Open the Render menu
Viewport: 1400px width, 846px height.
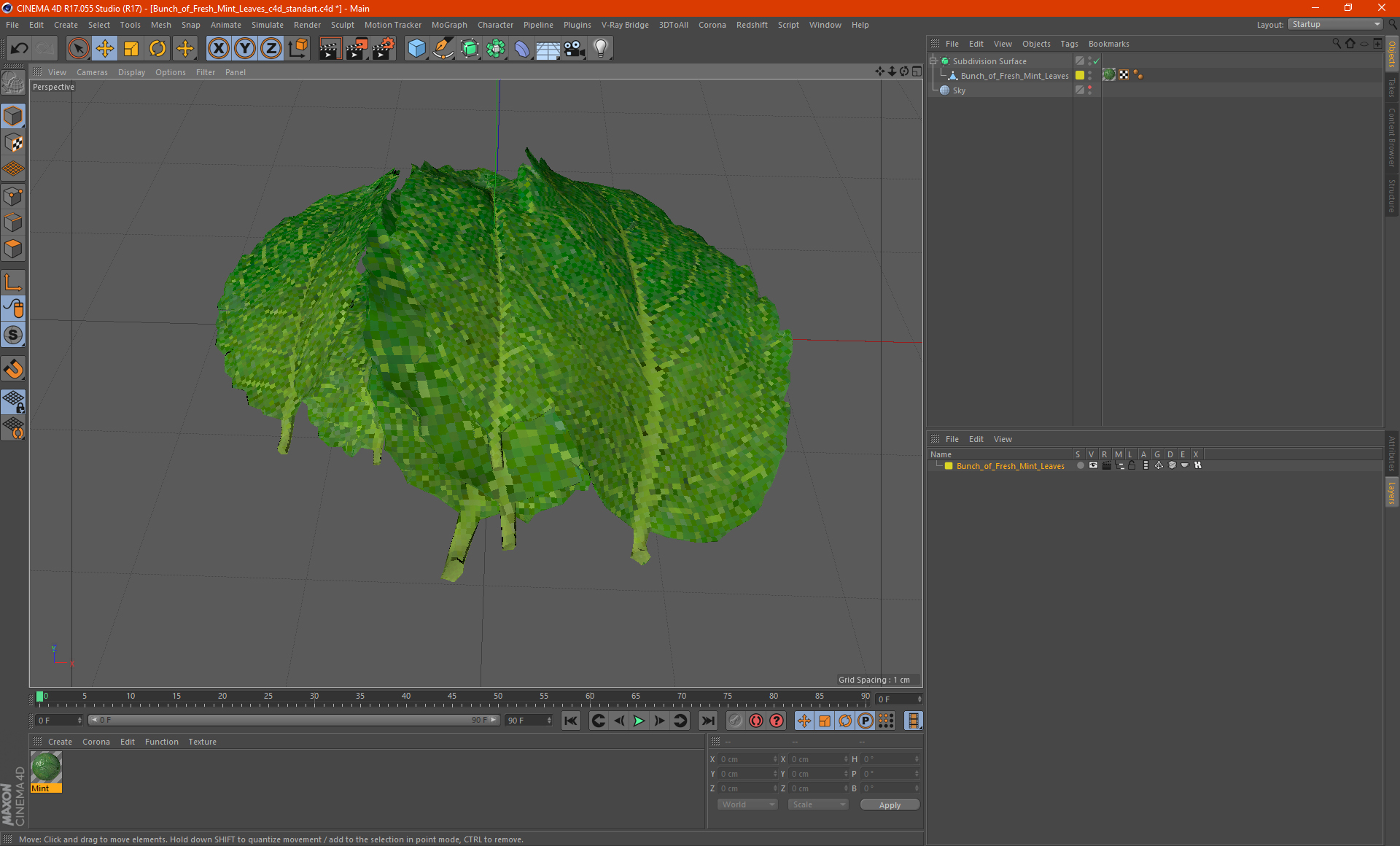pos(307,25)
